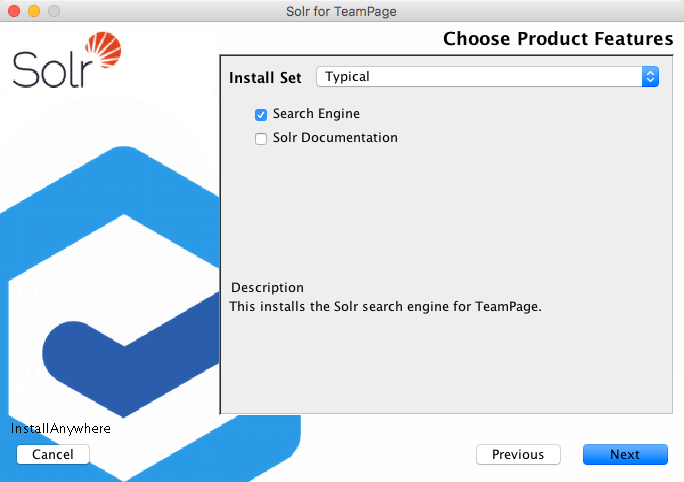Click the Description text about Solr search engine
Viewport: 684px width, 482px height.
coord(385,307)
